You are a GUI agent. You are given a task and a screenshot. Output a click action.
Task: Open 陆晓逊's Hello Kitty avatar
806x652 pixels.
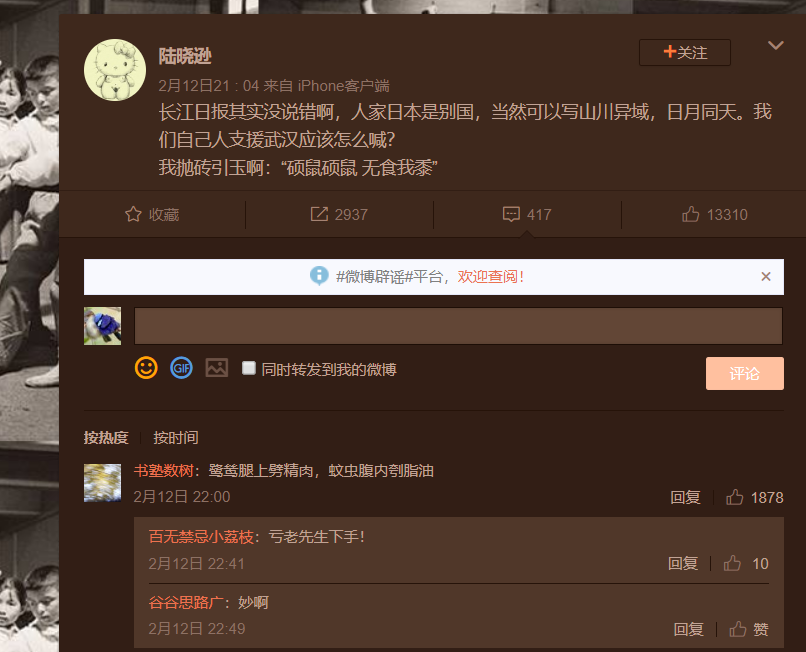tap(115, 70)
